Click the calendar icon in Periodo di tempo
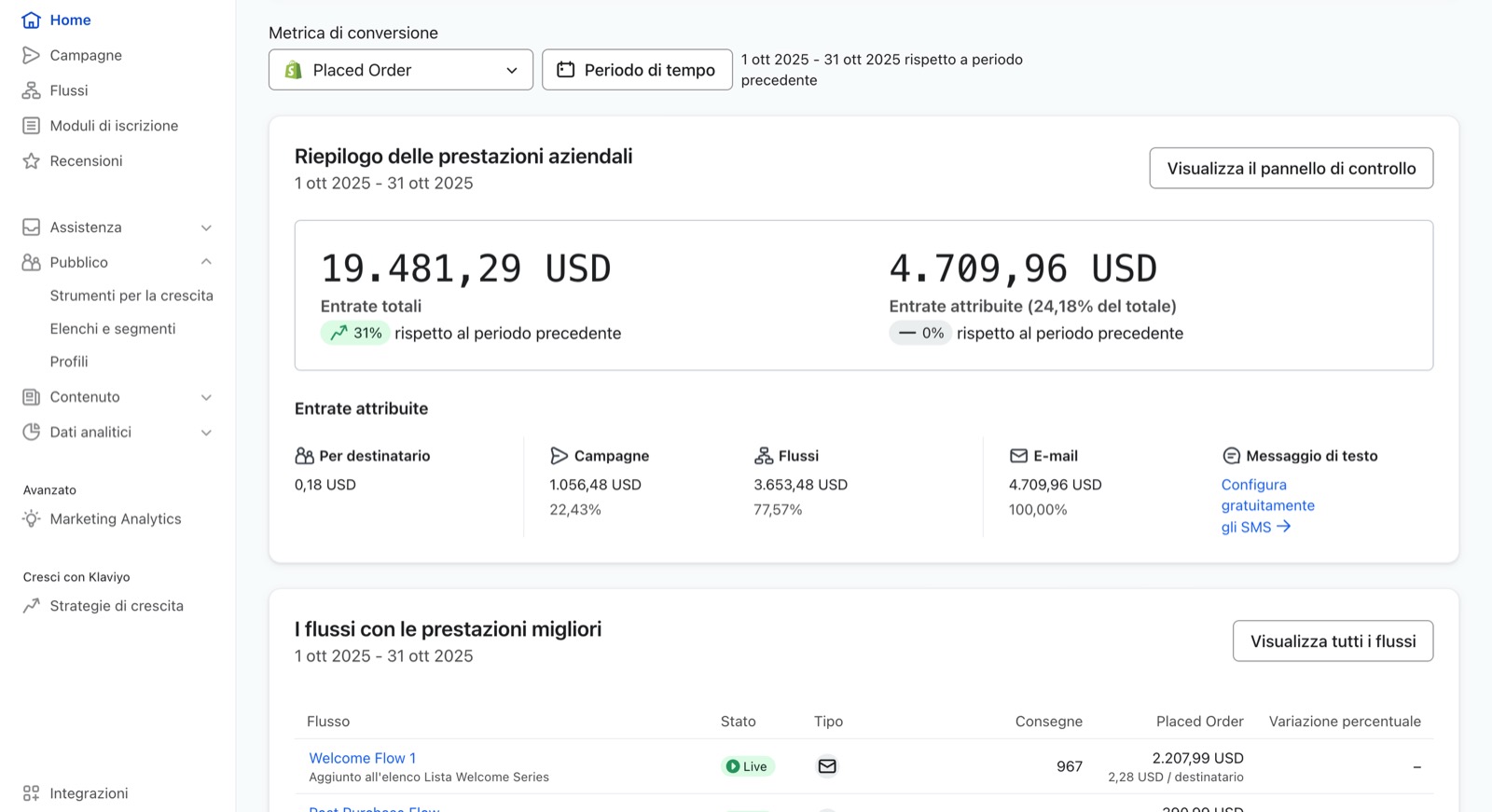 click(565, 70)
